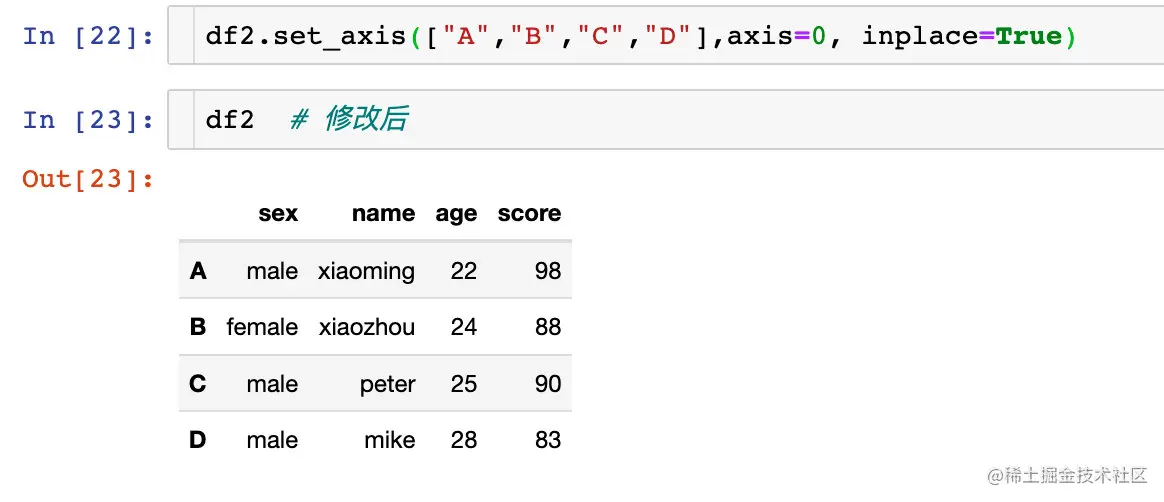Click the 'age' column header
Screen dimensions: 1164x502
456,215
